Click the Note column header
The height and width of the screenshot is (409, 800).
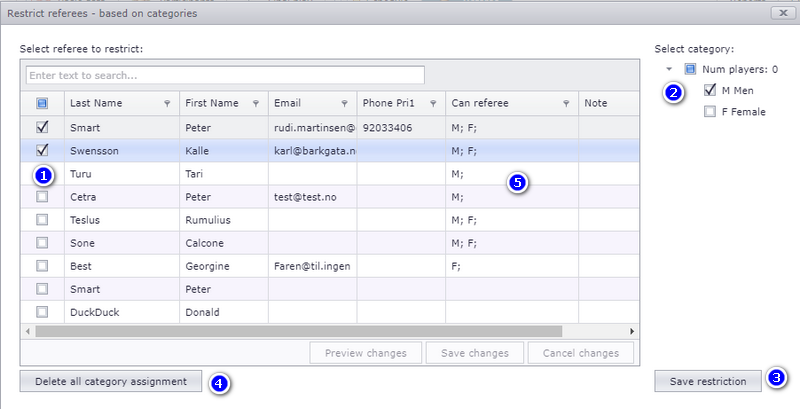point(608,104)
